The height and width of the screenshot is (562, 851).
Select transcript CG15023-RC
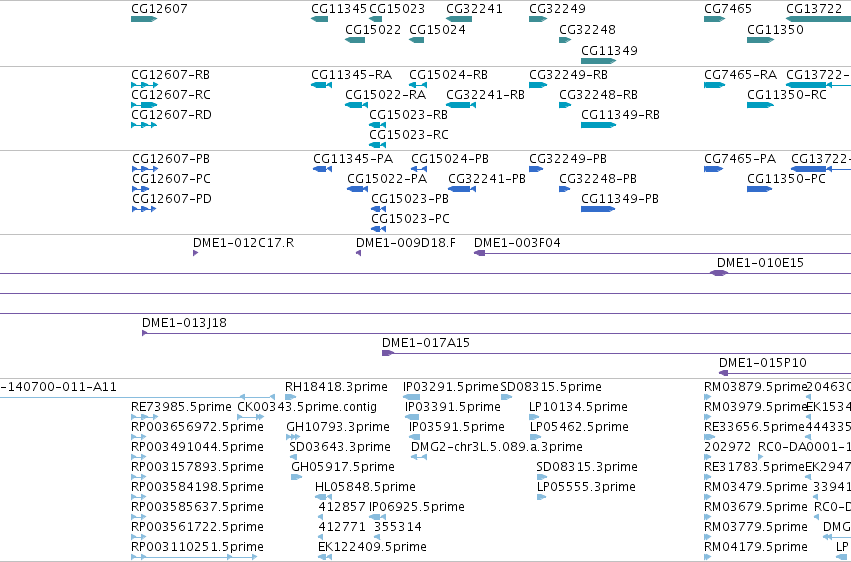click(409, 135)
